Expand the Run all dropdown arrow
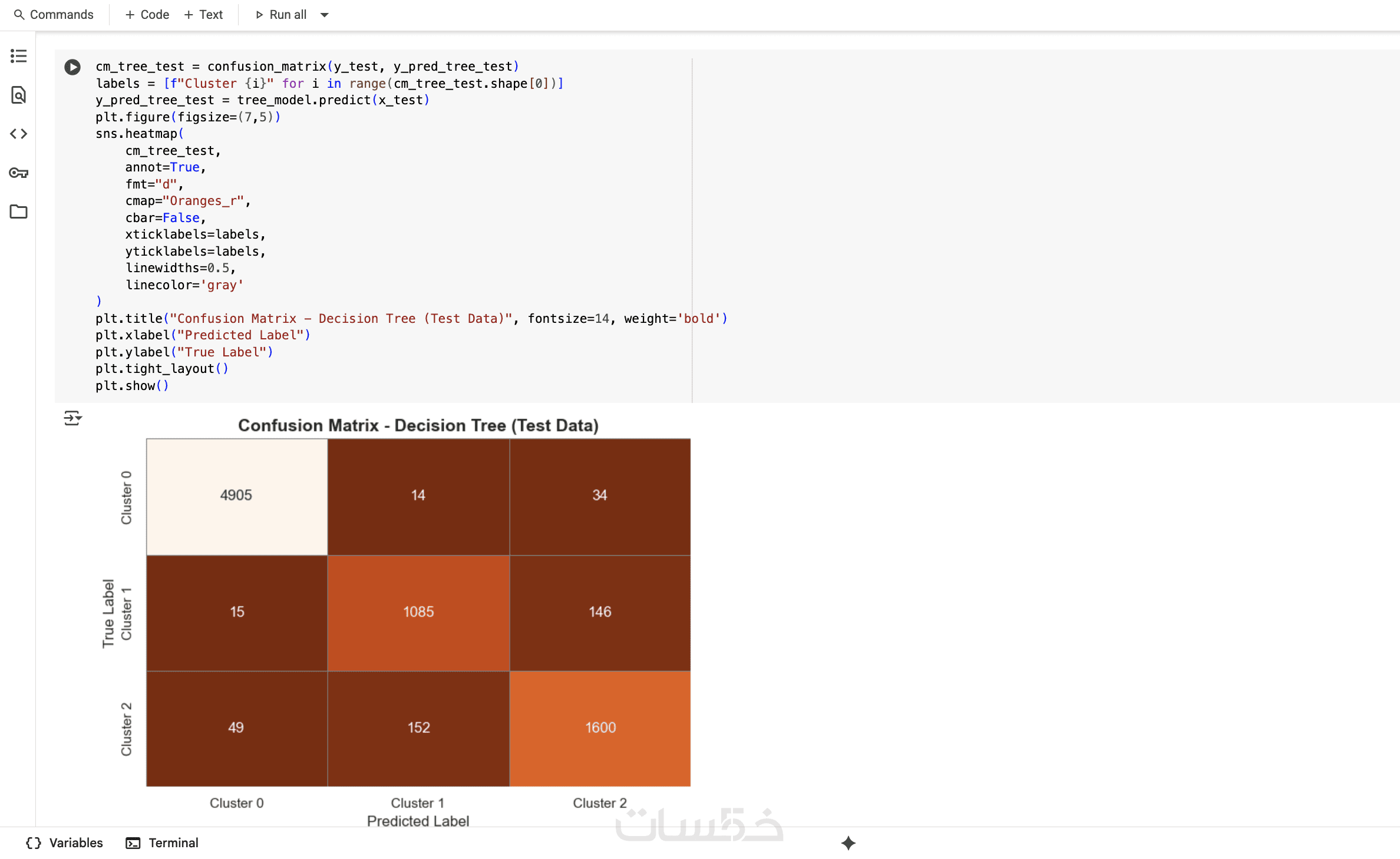Viewport: 1400px width, 859px height. tap(324, 15)
